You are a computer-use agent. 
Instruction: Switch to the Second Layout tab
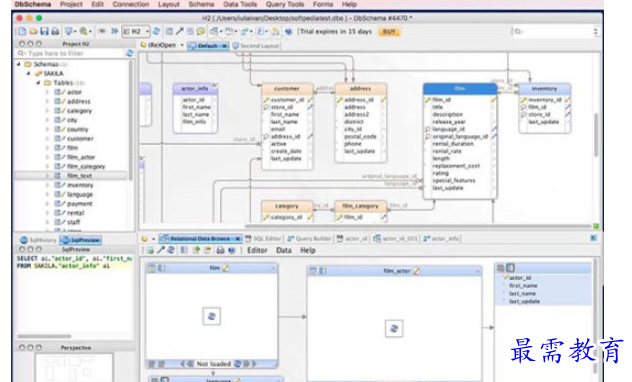[x=256, y=46]
